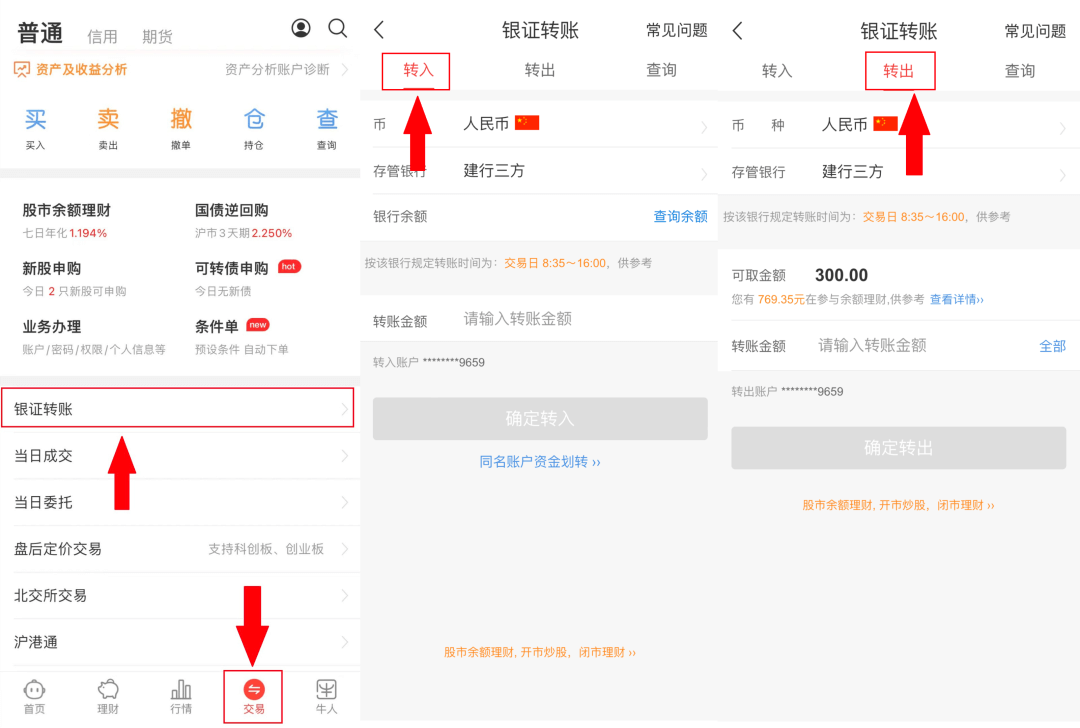Click the transfer-in 转账金额 input field
Viewport: 1080px width, 728px height.
pyautogui.click(x=580, y=319)
